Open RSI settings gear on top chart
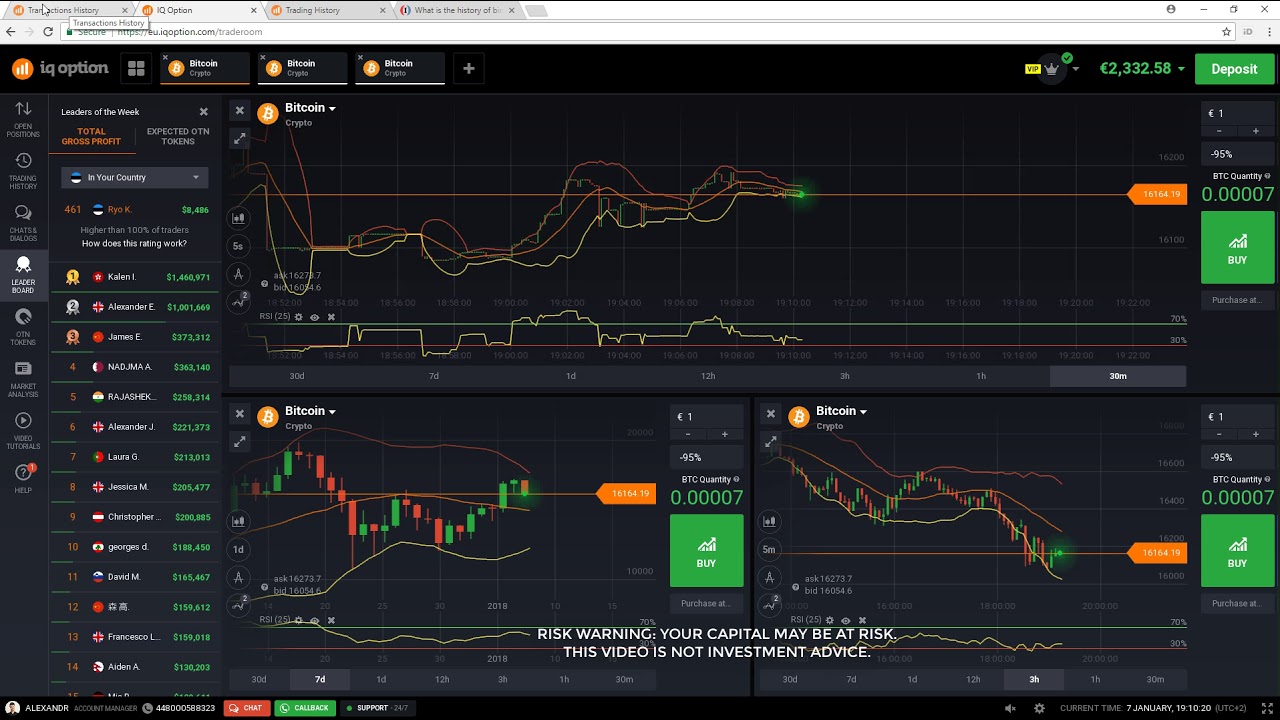 coord(298,317)
